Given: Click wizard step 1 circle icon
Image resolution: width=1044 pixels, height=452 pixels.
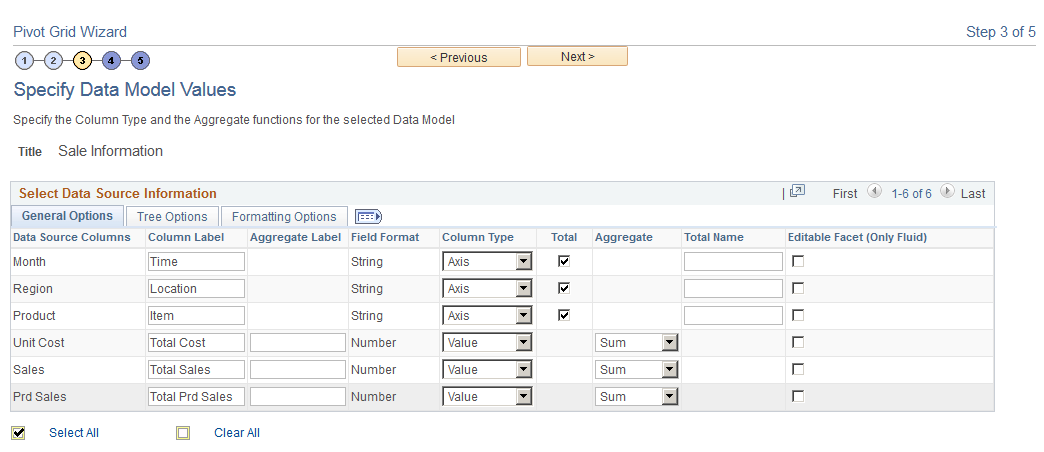Looking at the screenshot, I should (24, 61).
